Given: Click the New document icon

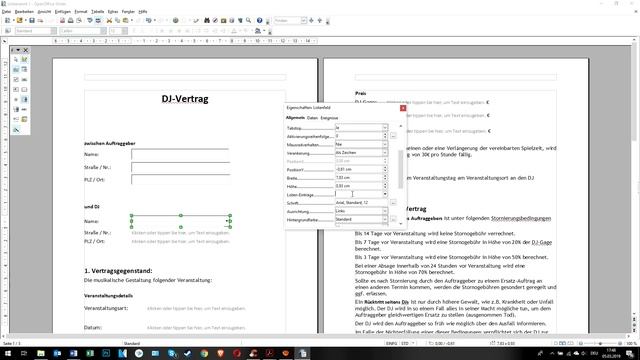Looking at the screenshot, I should click(7, 20).
